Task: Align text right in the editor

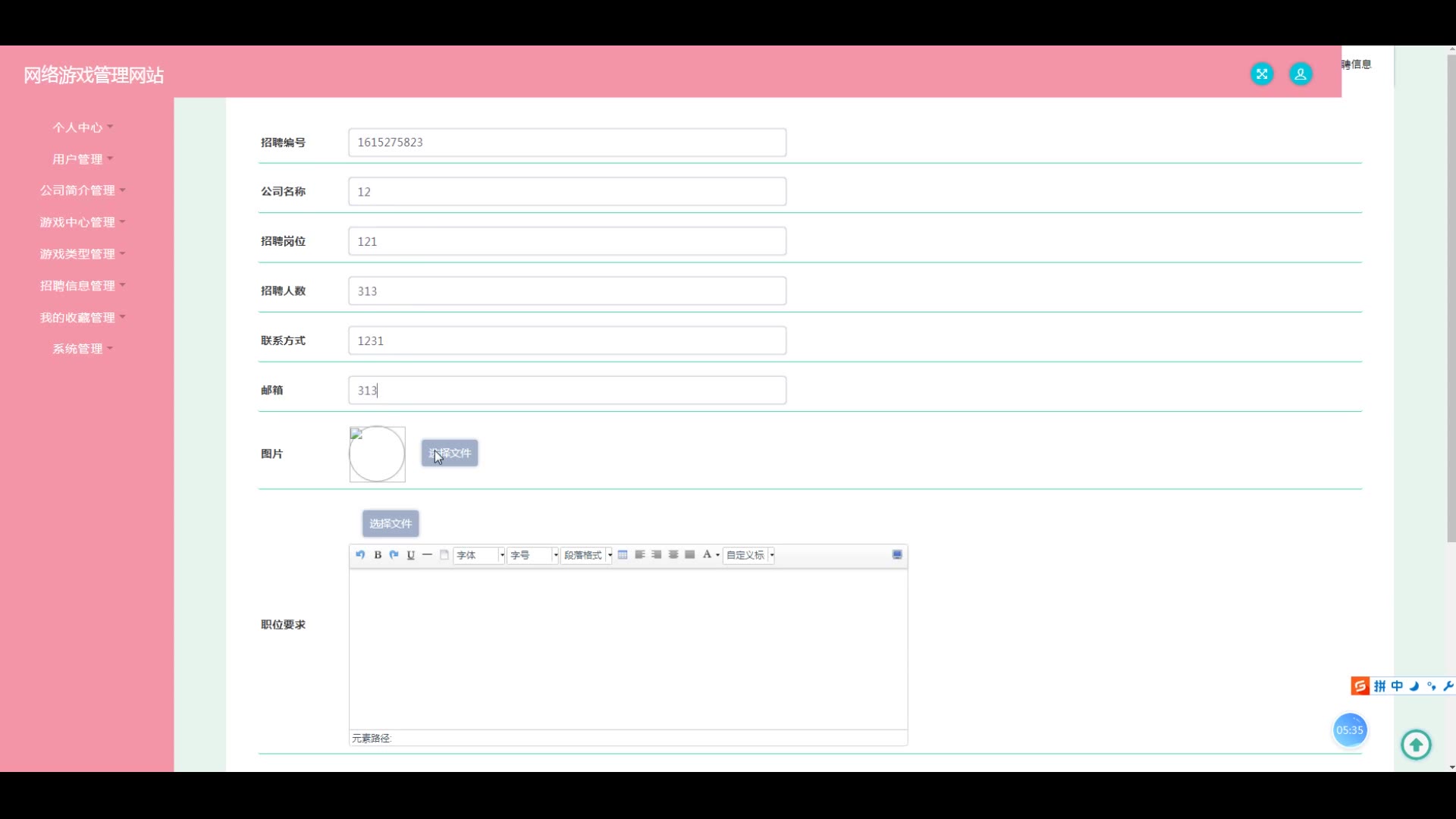Action: point(657,555)
